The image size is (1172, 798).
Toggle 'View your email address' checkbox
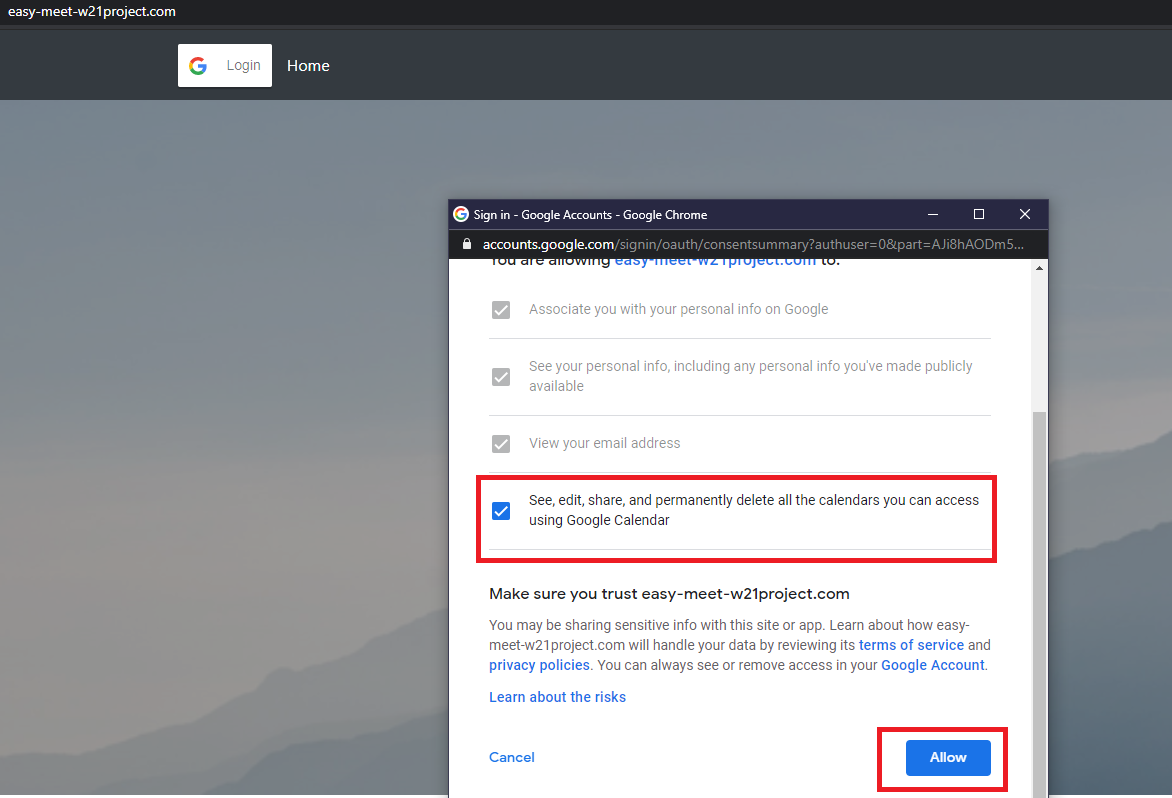click(x=501, y=444)
